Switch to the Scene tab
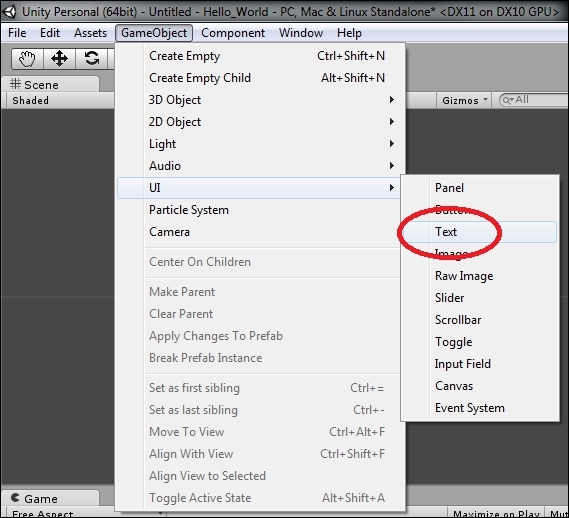This screenshot has height=518, width=569. [50, 85]
